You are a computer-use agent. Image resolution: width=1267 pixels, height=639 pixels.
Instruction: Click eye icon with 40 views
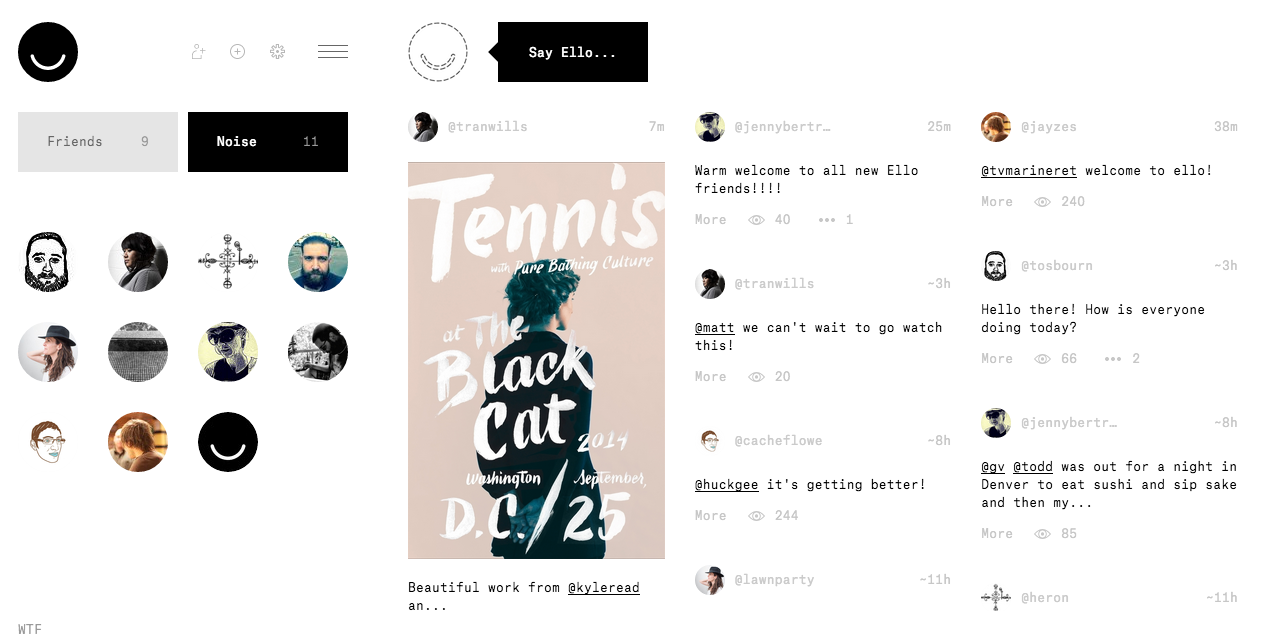[757, 220]
